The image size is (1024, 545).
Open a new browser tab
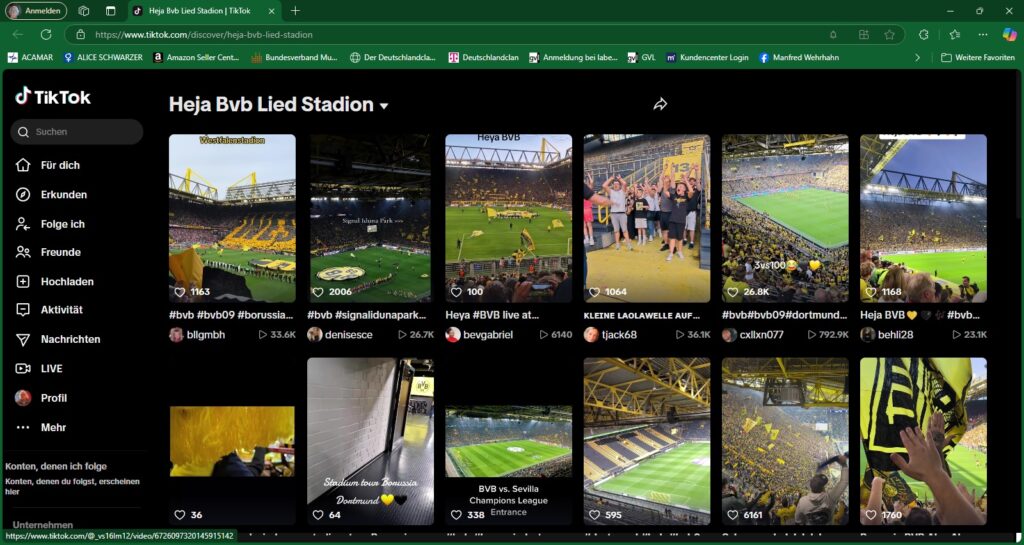[295, 11]
